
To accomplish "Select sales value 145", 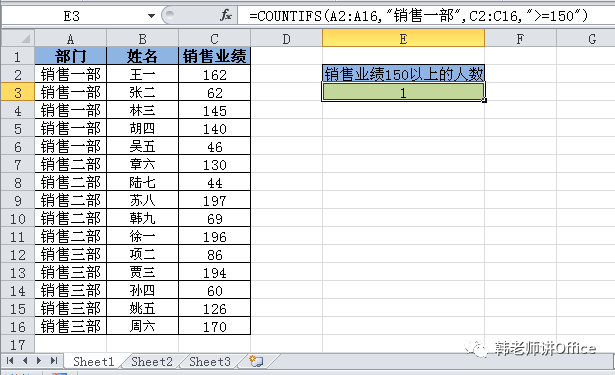I will 214,110.
